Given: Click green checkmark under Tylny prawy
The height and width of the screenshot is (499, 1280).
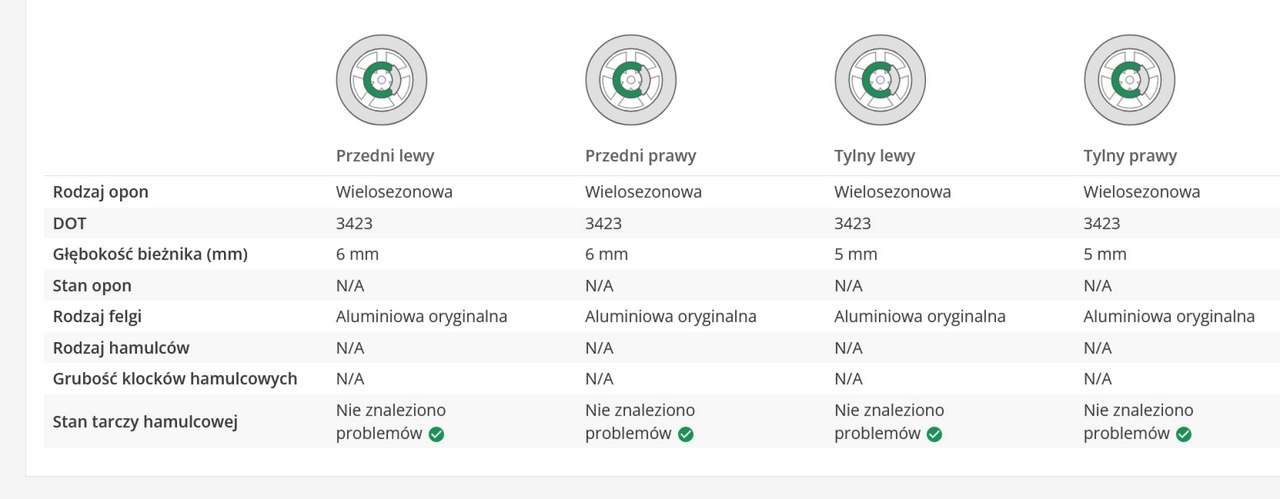Looking at the screenshot, I should [x=1183, y=434].
